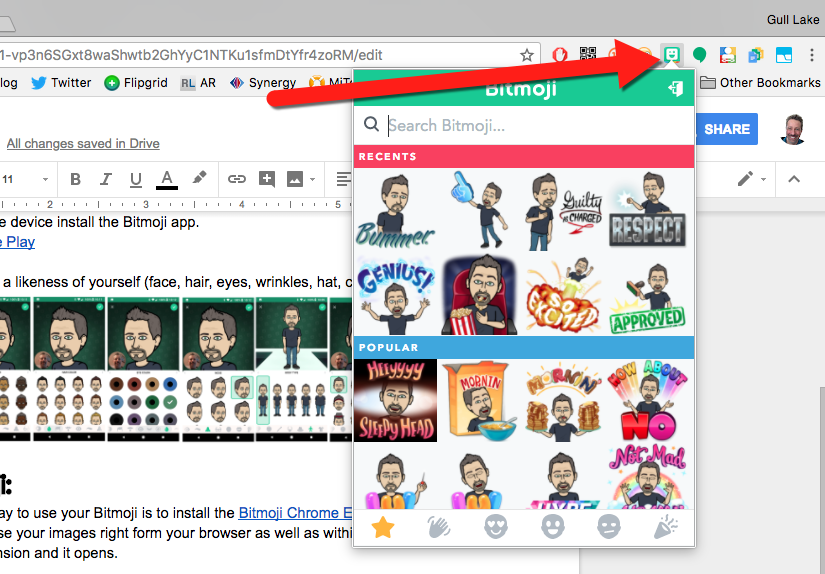The image size is (825, 574).
Task: Click the Bitmoji logout icon in popup header
Action: tap(676, 88)
